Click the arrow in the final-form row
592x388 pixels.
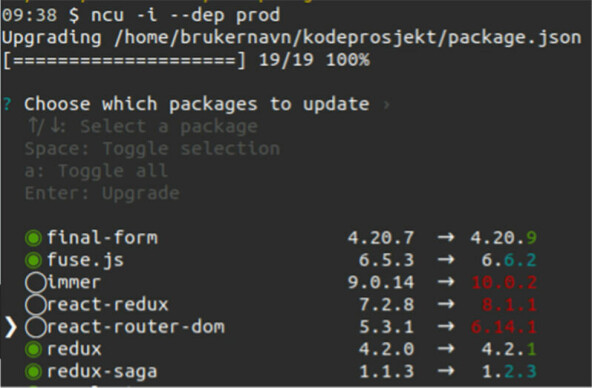tap(446, 238)
